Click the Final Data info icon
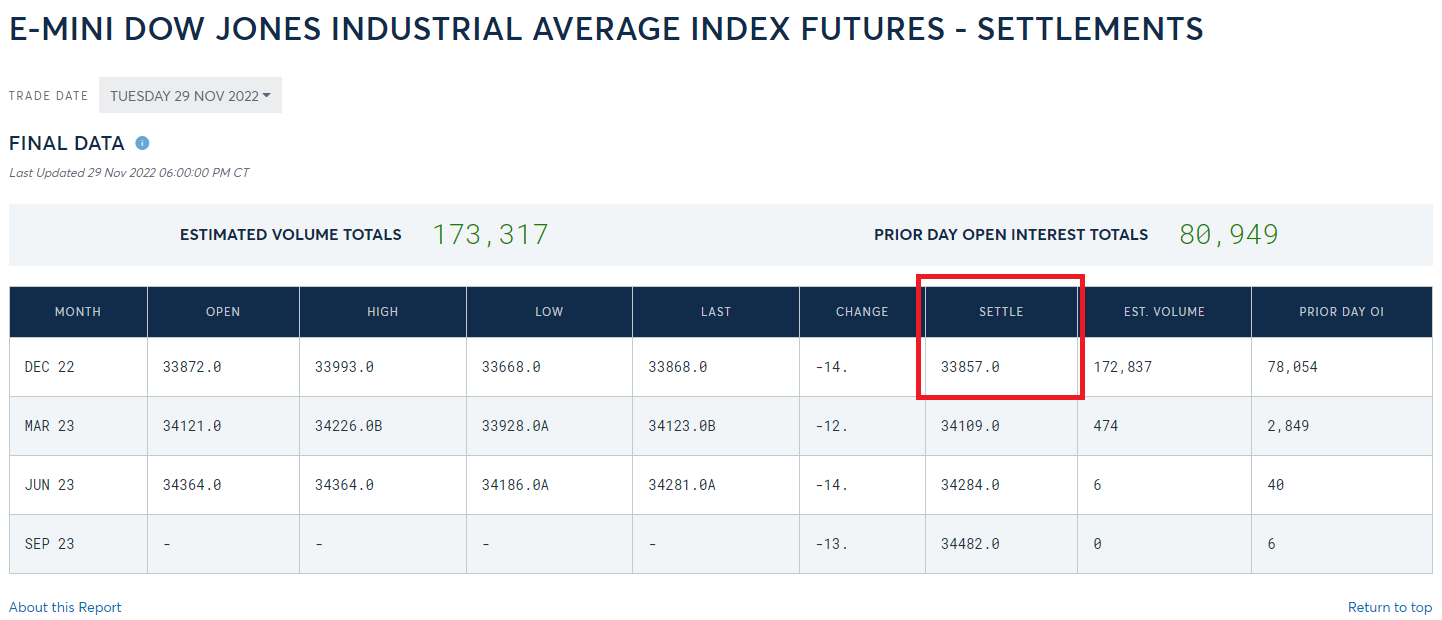The height and width of the screenshot is (620, 1442). [x=142, y=144]
